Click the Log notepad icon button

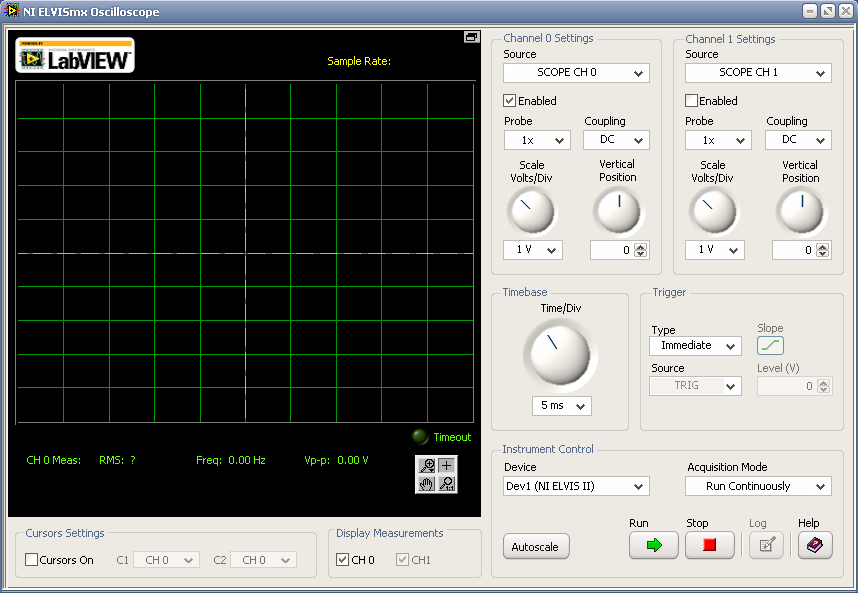(767, 545)
